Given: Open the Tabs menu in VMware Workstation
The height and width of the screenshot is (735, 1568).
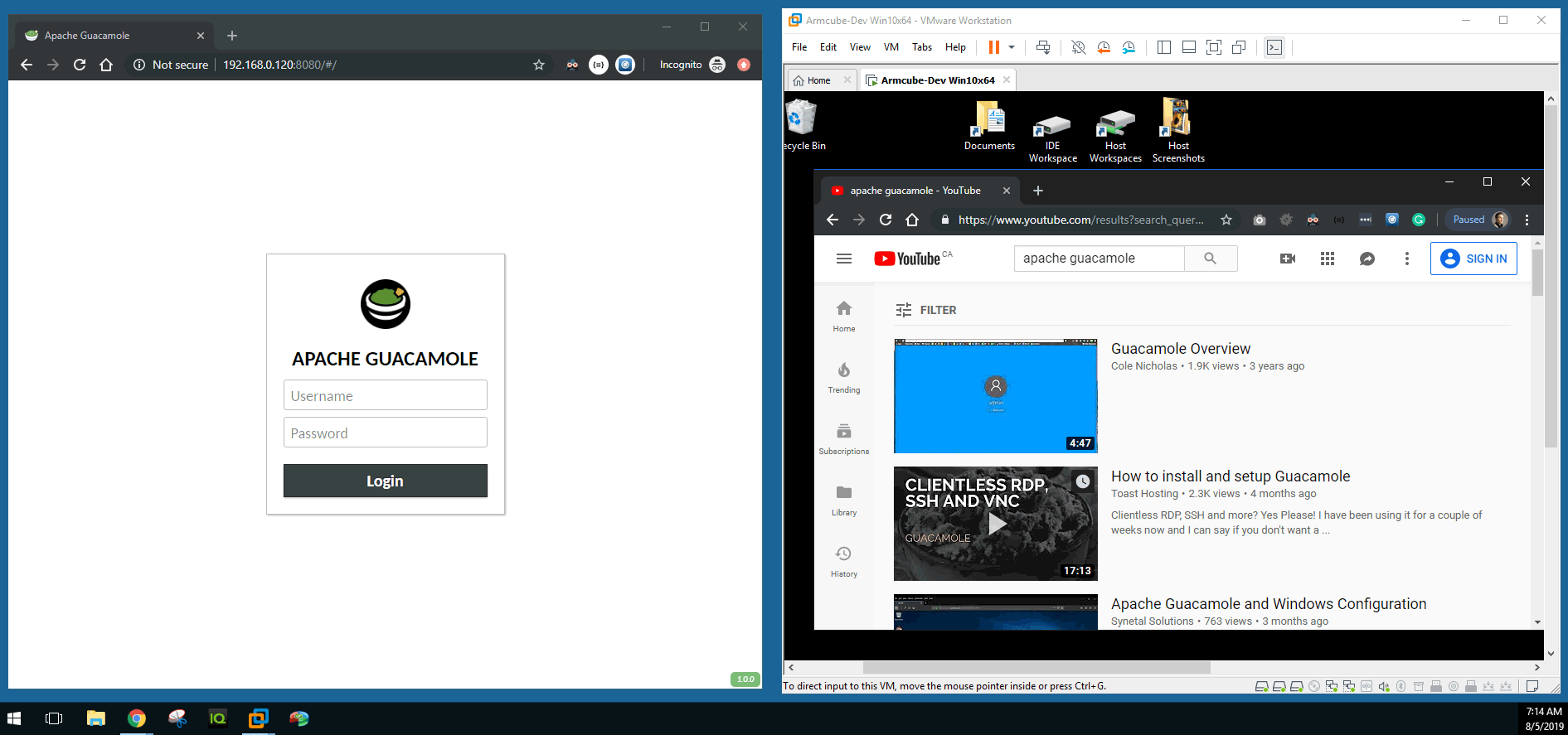Looking at the screenshot, I should click(922, 47).
